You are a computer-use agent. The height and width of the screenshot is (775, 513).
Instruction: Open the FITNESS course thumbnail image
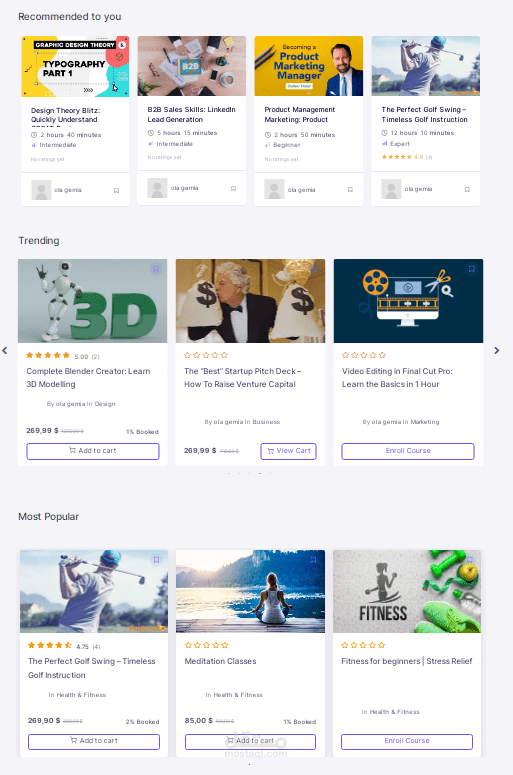(407, 591)
